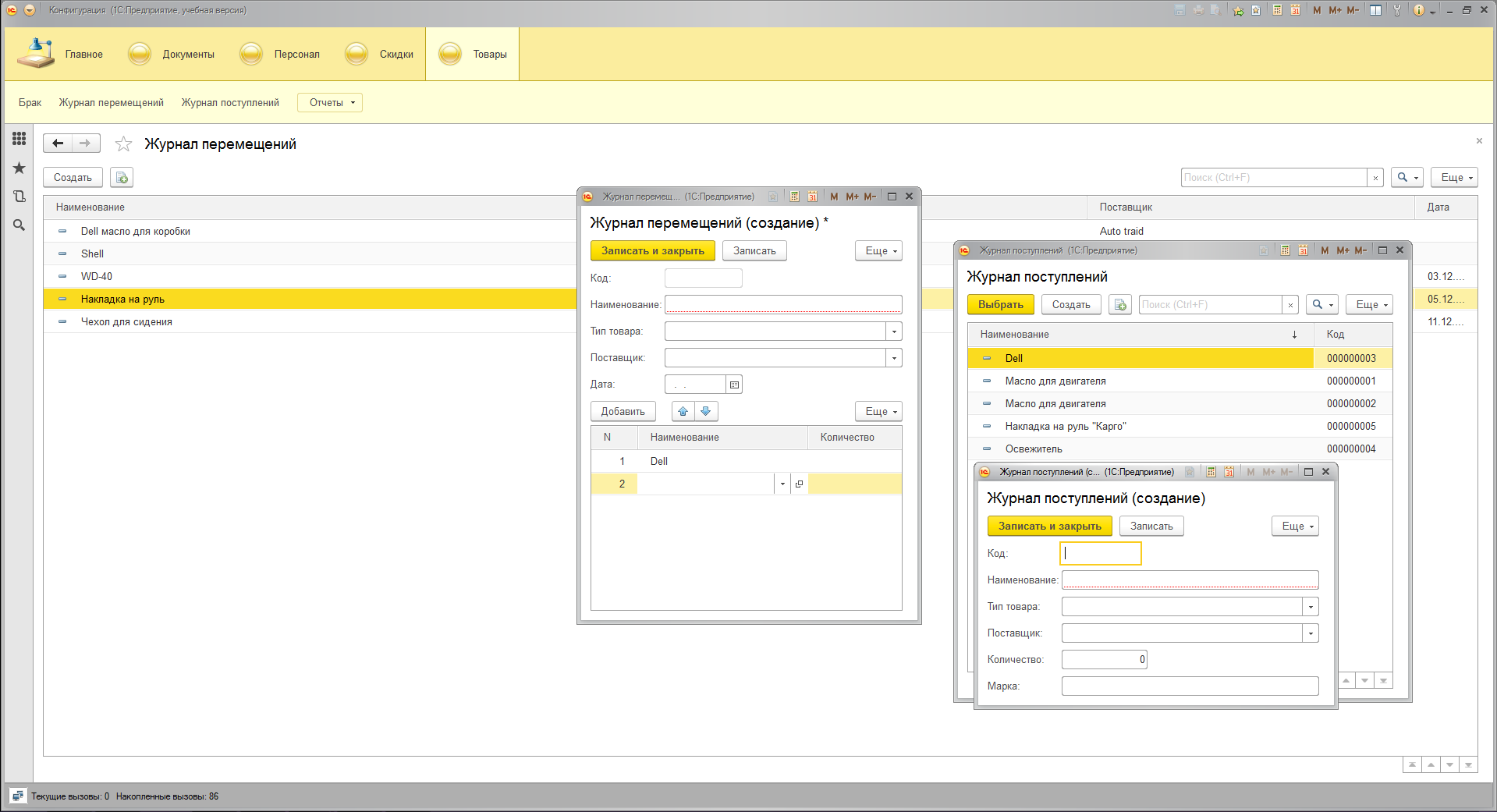Expand Тип товара dropdown in Журнал перемещений dialog
1497x812 pixels.
894,332
